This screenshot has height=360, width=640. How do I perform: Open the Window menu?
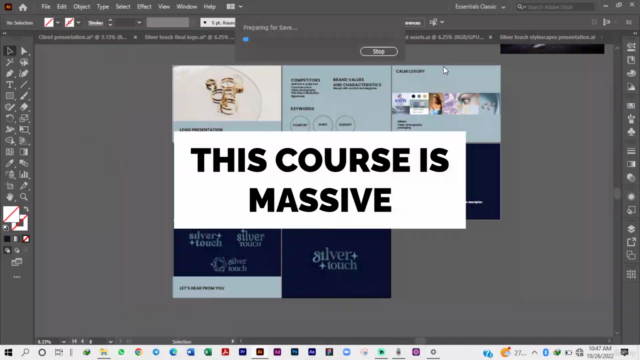click(x=187, y=7)
